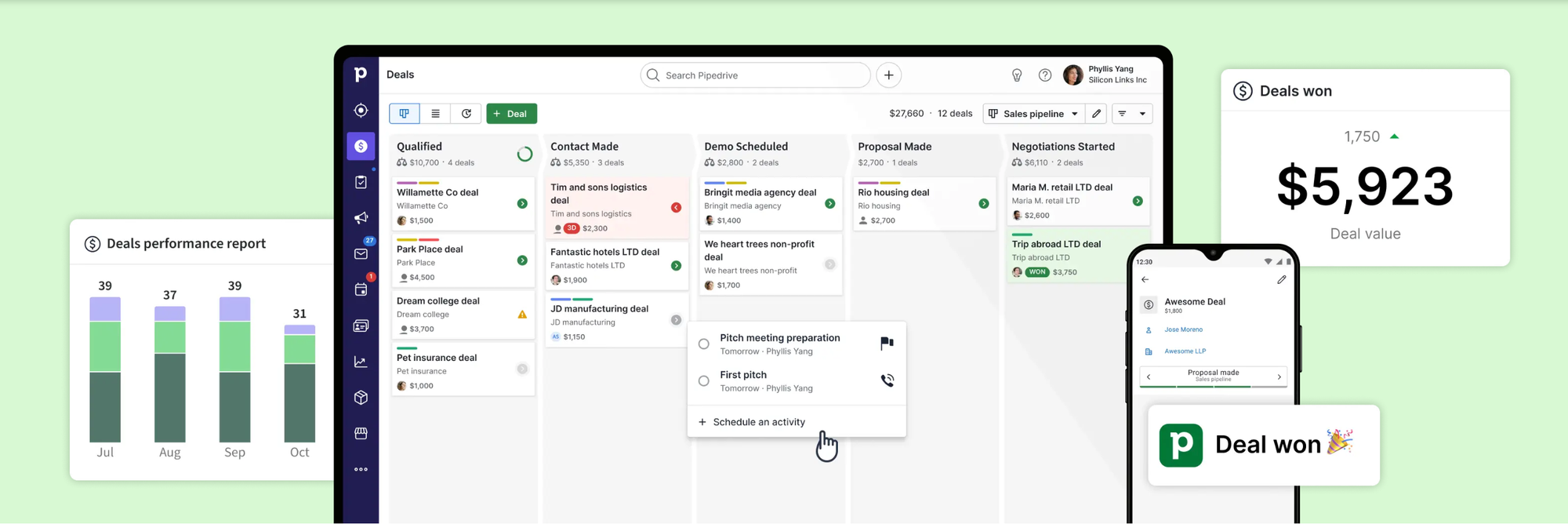Click We heart trees deal grey arrow

[829, 264]
